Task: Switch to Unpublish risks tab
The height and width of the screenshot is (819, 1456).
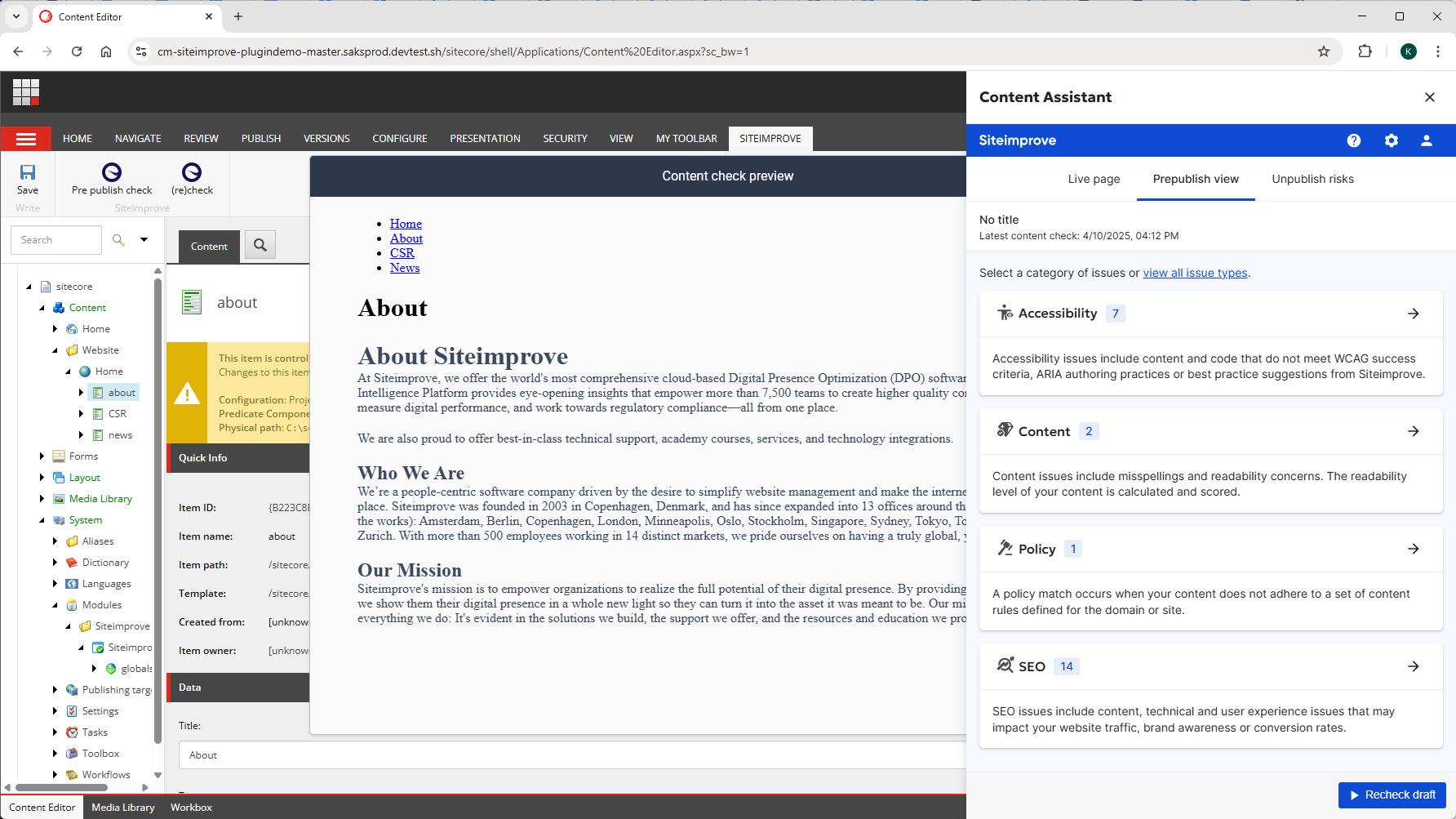Action: coord(1312,179)
